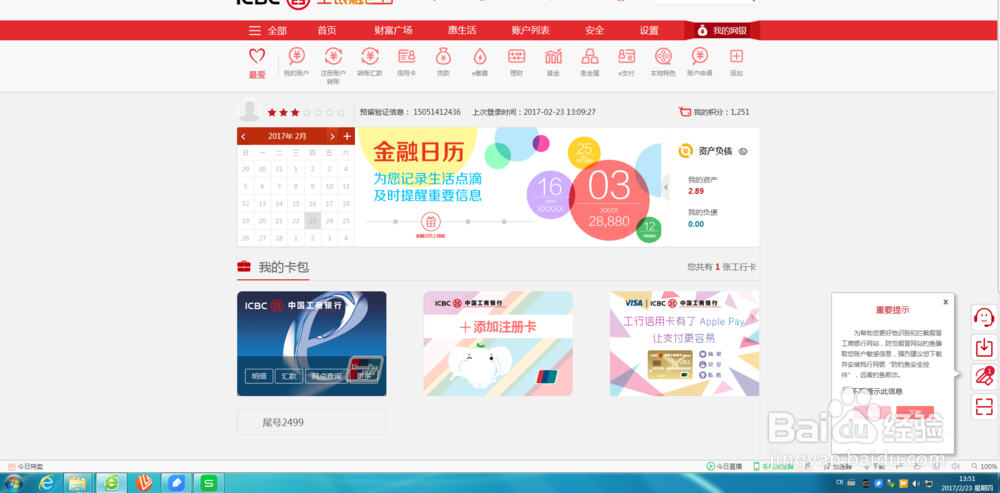Click the 资产负债 gold coin icon

686,151
